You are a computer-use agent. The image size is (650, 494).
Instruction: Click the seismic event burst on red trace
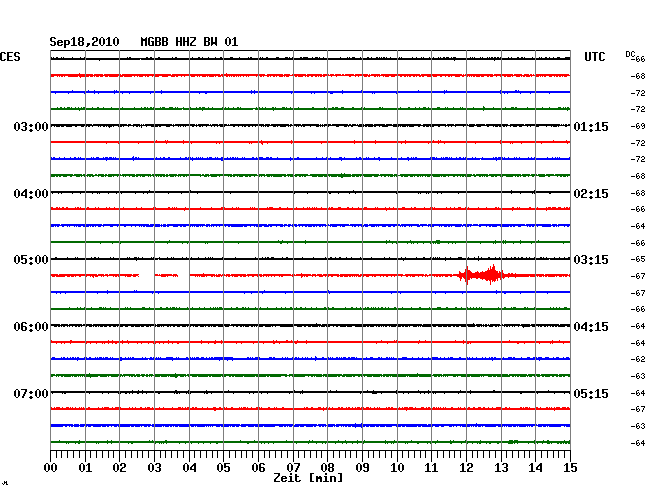pyautogui.click(x=482, y=275)
